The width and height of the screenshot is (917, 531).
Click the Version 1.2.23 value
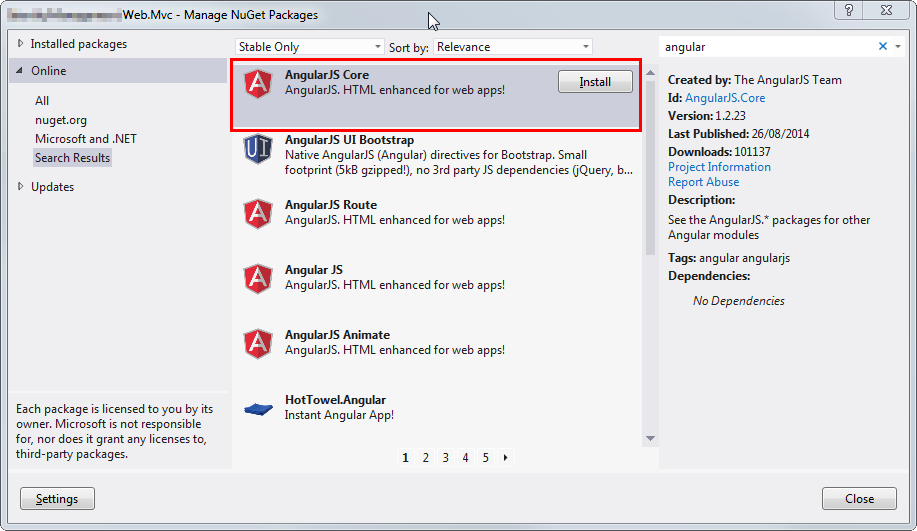coord(730,116)
